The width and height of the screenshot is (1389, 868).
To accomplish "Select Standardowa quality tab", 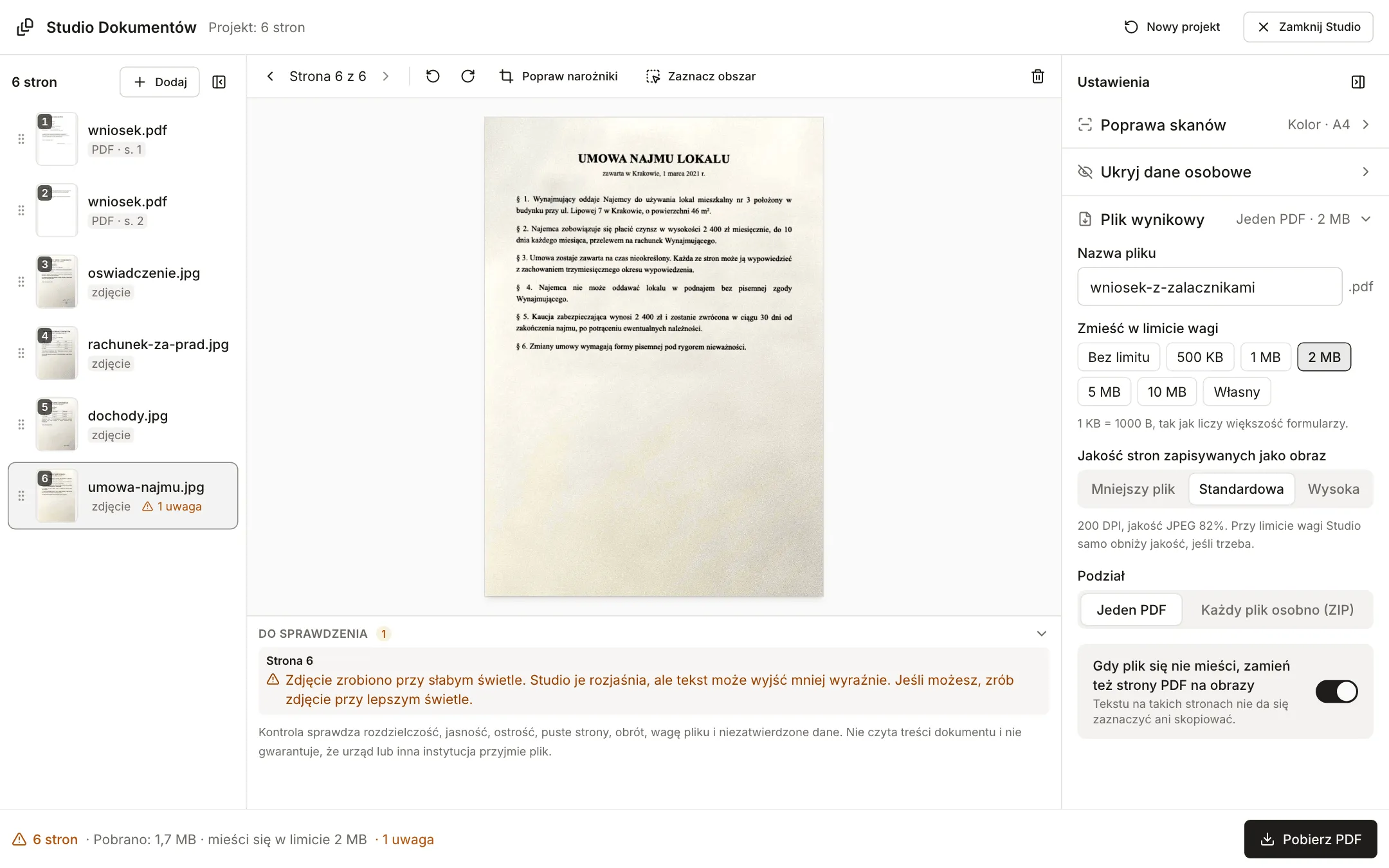I will tap(1241, 489).
